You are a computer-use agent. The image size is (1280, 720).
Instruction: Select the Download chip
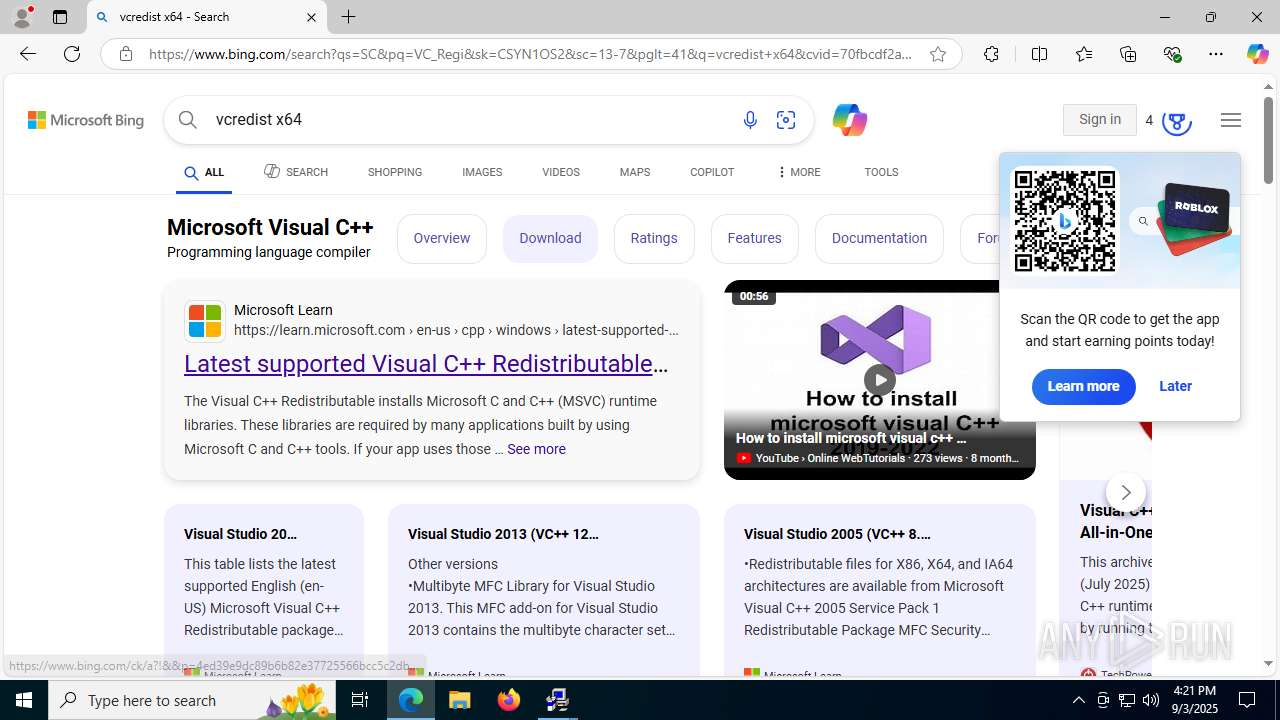(x=550, y=239)
